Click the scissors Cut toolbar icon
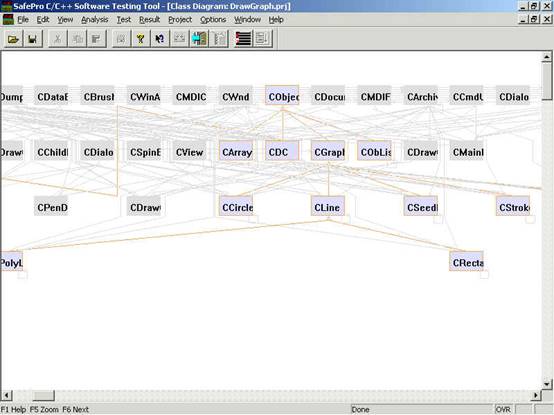 pos(58,39)
